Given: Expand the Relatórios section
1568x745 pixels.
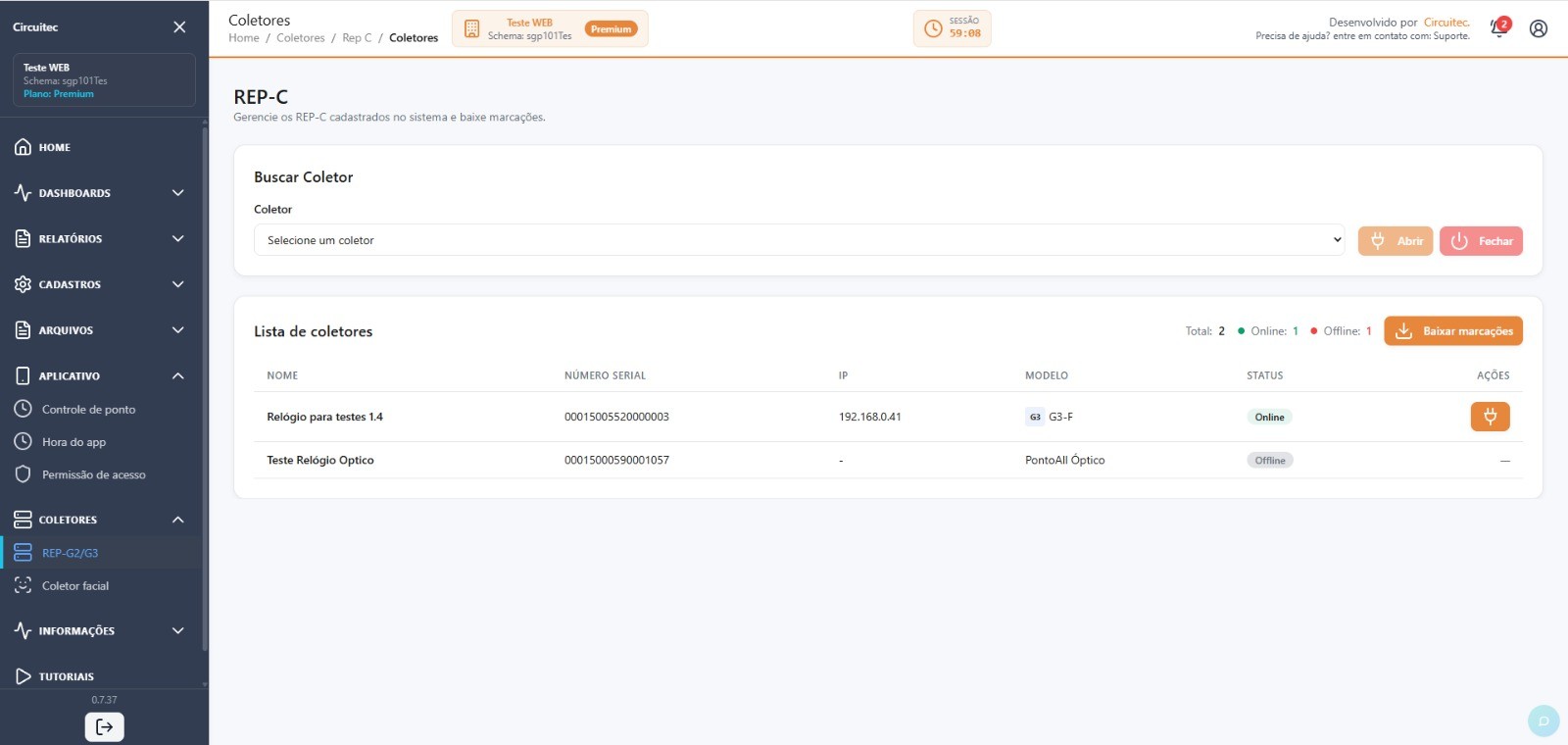Looking at the screenshot, I should (101, 238).
